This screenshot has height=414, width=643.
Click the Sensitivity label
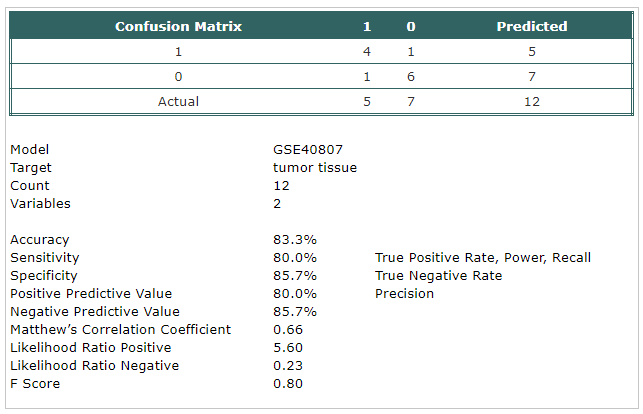coord(45,258)
